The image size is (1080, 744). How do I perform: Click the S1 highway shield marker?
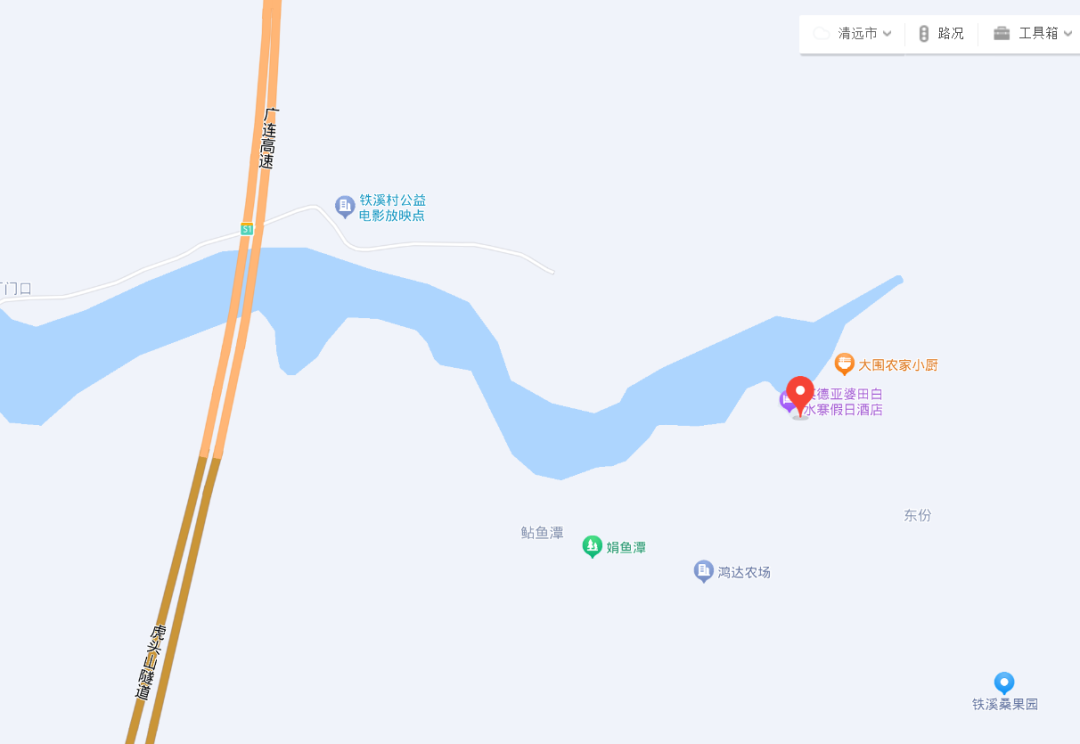(x=247, y=229)
